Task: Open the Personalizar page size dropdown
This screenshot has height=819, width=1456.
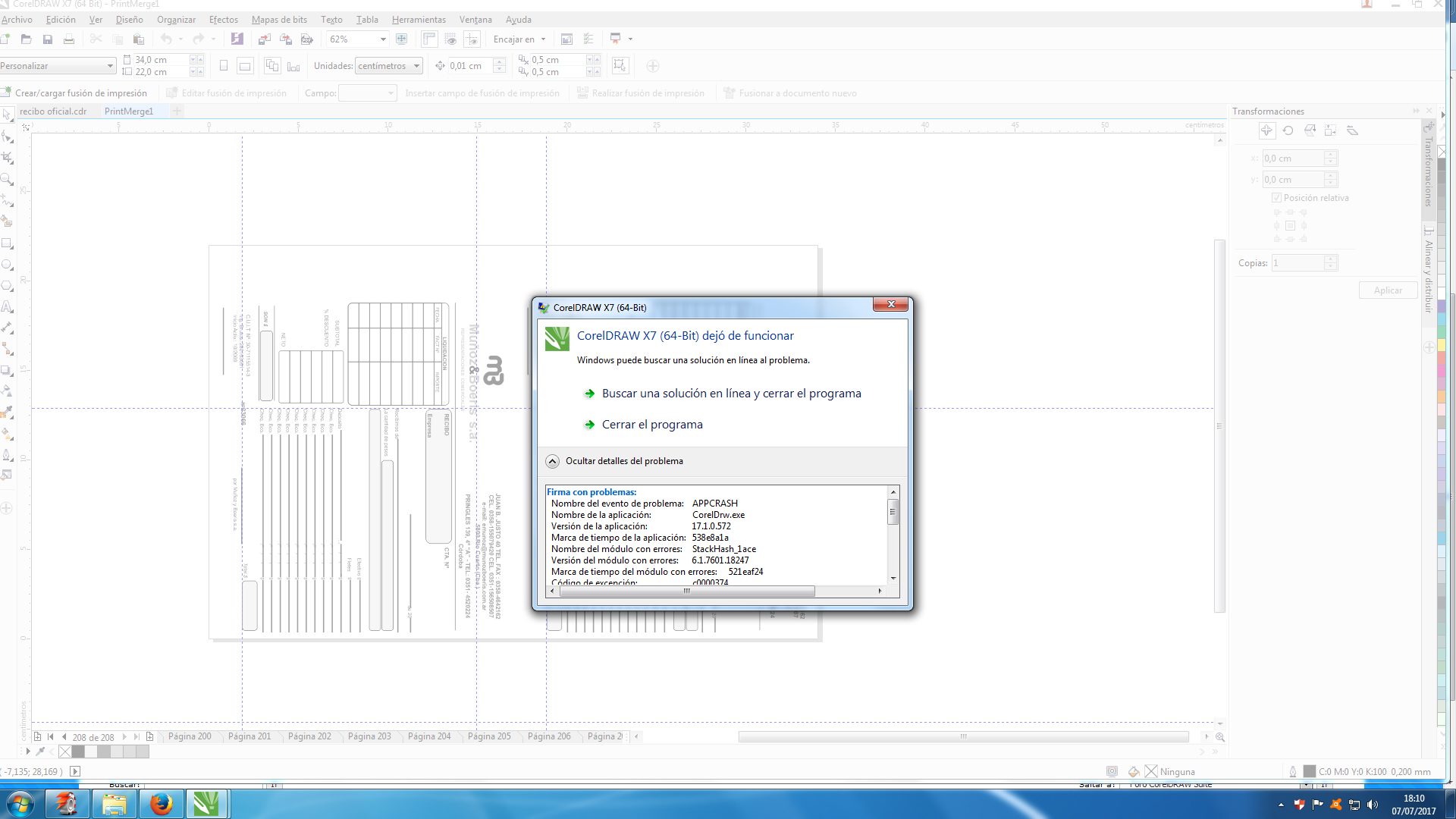Action: pos(110,66)
